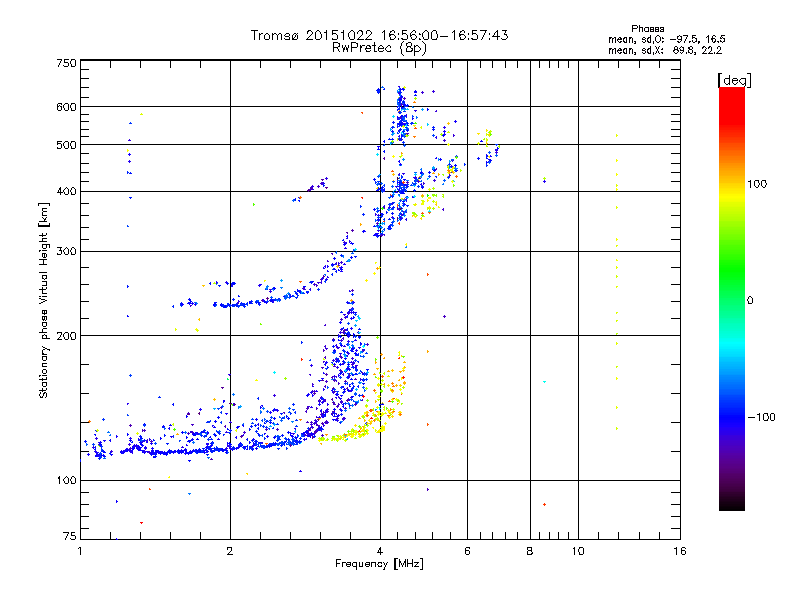Click the y-axis title 'Stationary phase Virtual Height [km]'
800x600 pixels.
44,300
